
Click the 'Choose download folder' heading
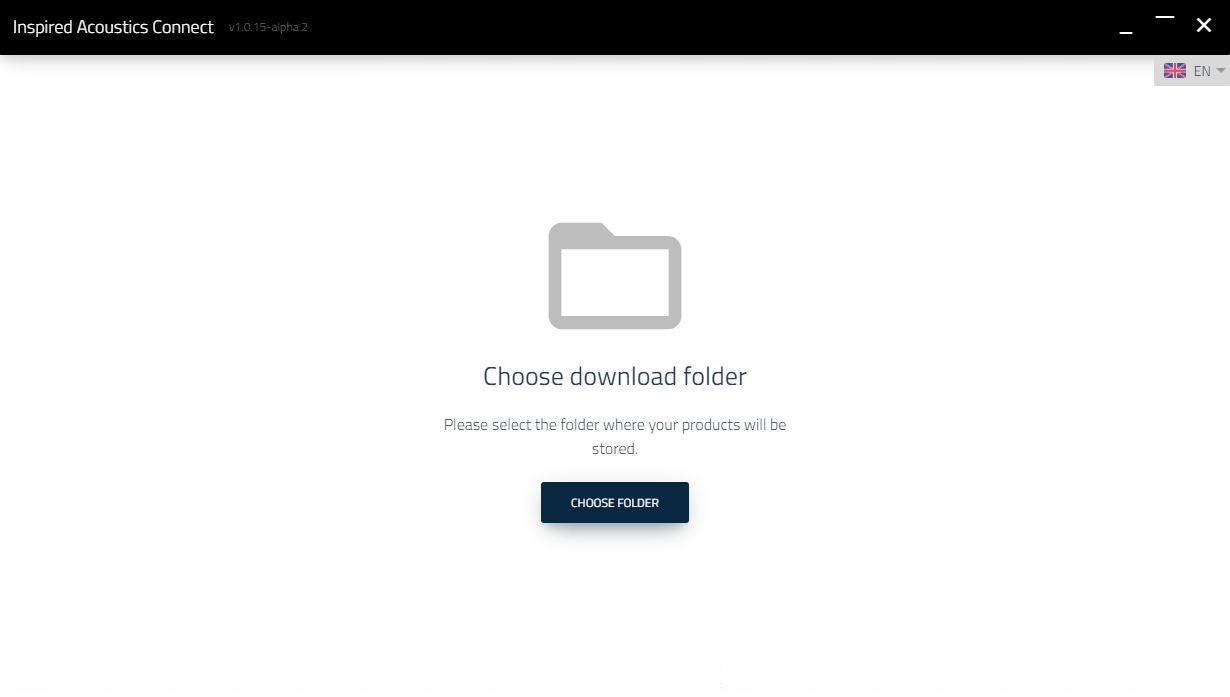pos(615,377)
